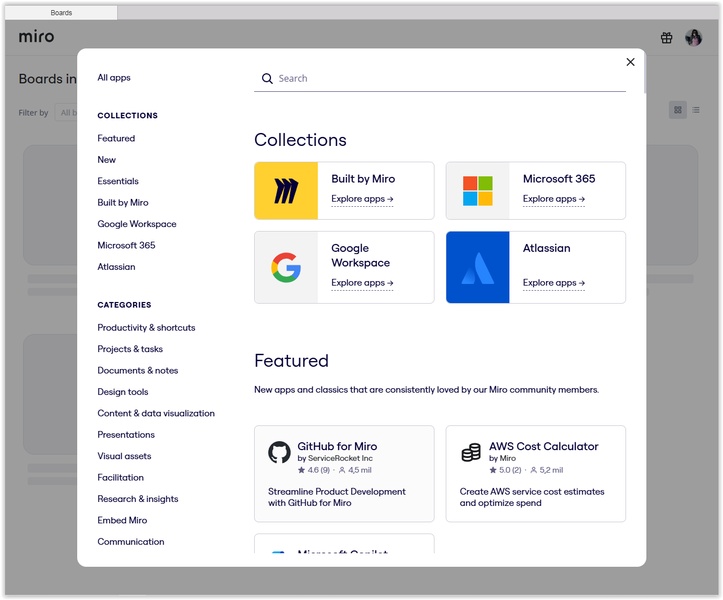
Task: Click the Atlassian logo icon
Action: point(478,267)
